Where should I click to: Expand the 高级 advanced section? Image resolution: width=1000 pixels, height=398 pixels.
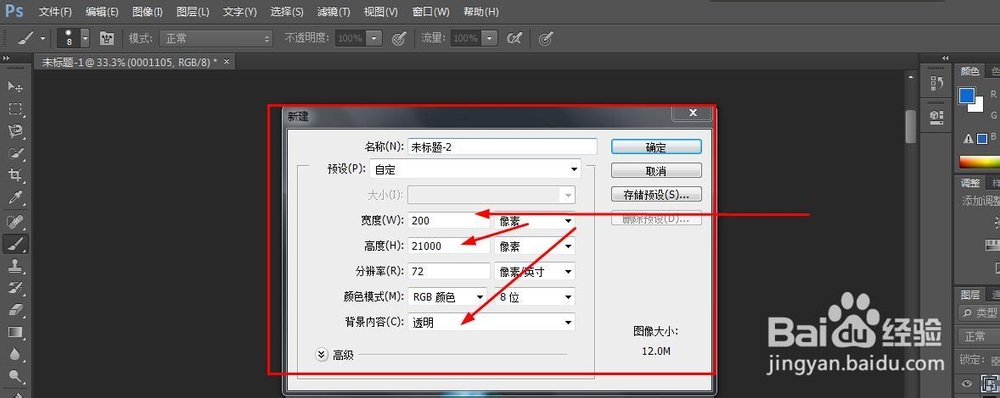[321, 355]
